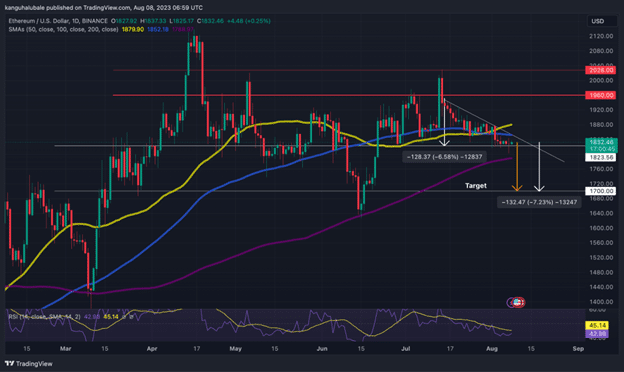Click the Target text annotation
This screenshot has width=624, height=372.
[476, 185]
